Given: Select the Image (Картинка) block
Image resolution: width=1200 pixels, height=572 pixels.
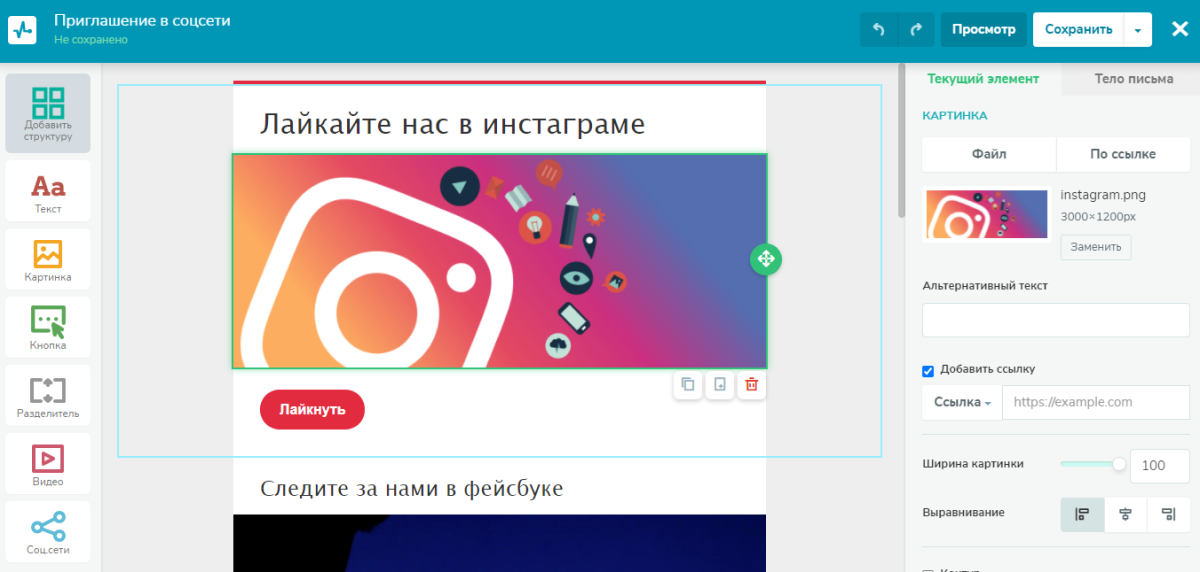Looking at the screenshot, I should [x=48, y=259].
